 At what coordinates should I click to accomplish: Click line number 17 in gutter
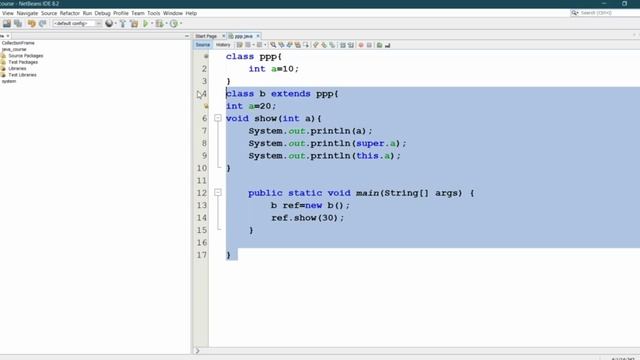(x=202, y=255)
